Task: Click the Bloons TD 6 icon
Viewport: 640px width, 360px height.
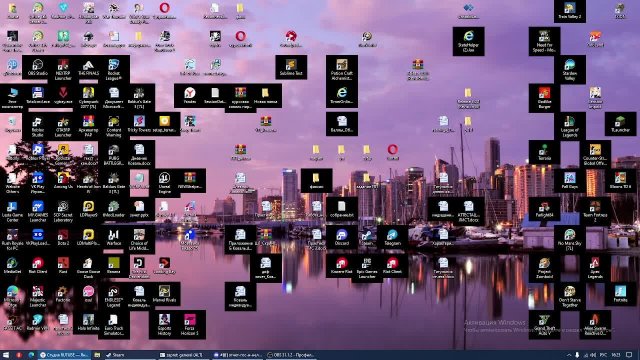Action: pos(620,181)
